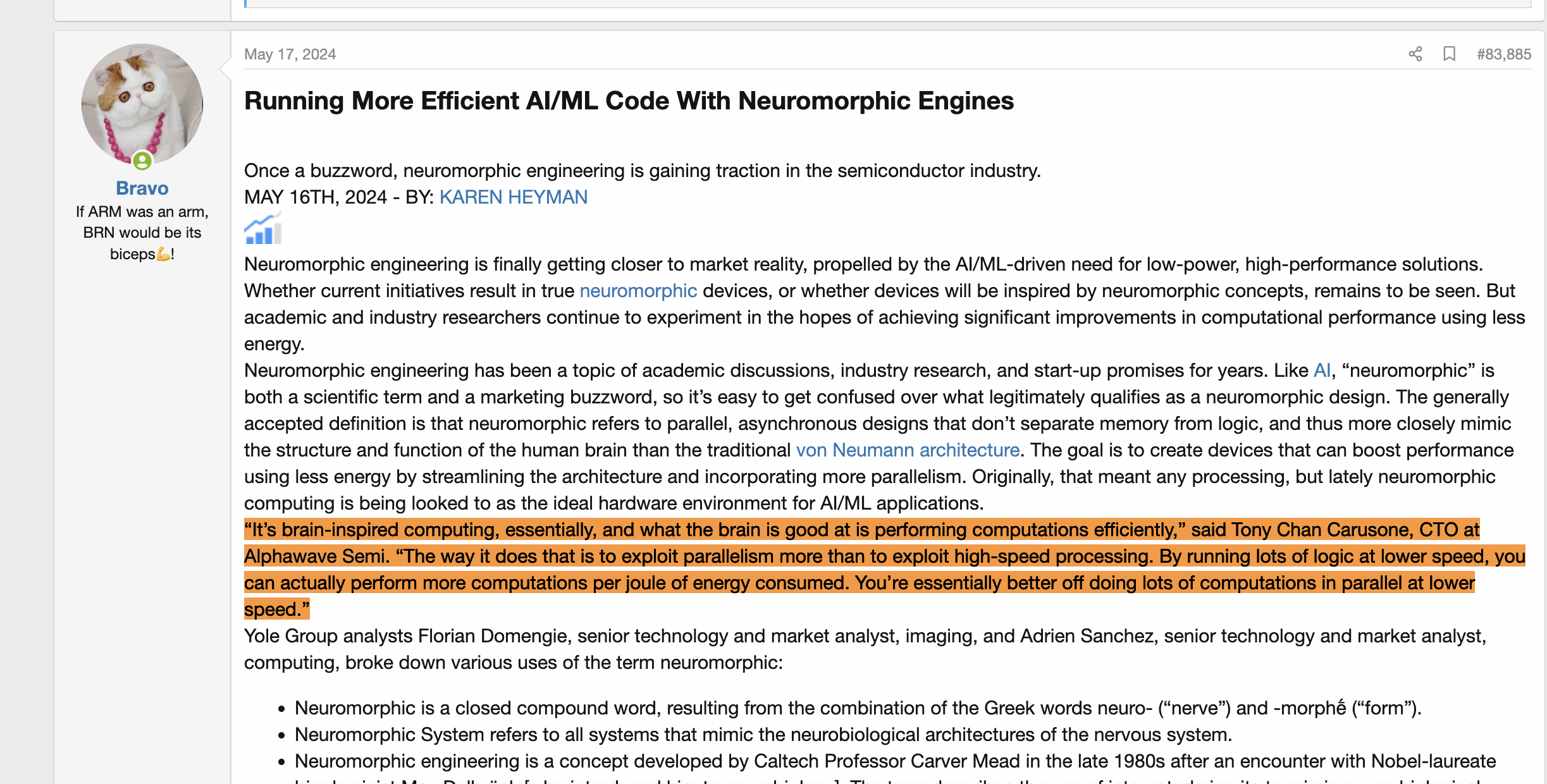Click the flexed biceps emoji

(163, 254)
